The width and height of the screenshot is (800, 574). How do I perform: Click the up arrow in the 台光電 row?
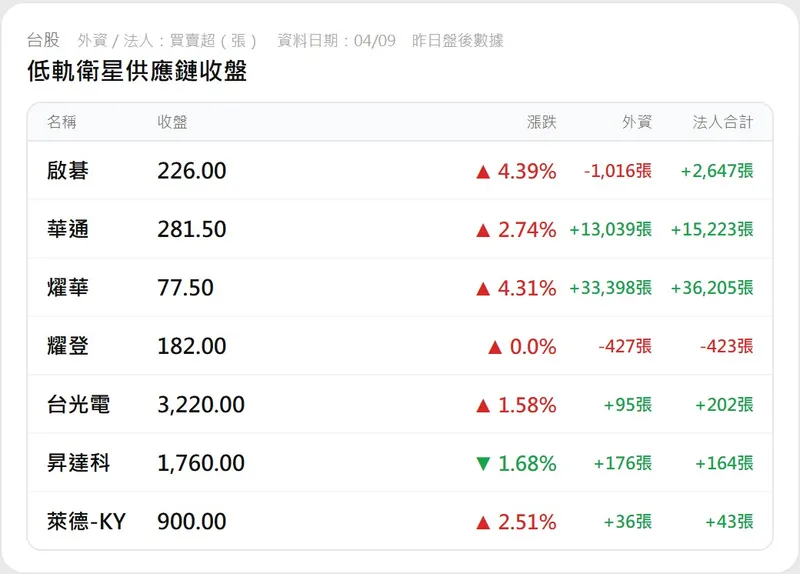pos(483,406)
